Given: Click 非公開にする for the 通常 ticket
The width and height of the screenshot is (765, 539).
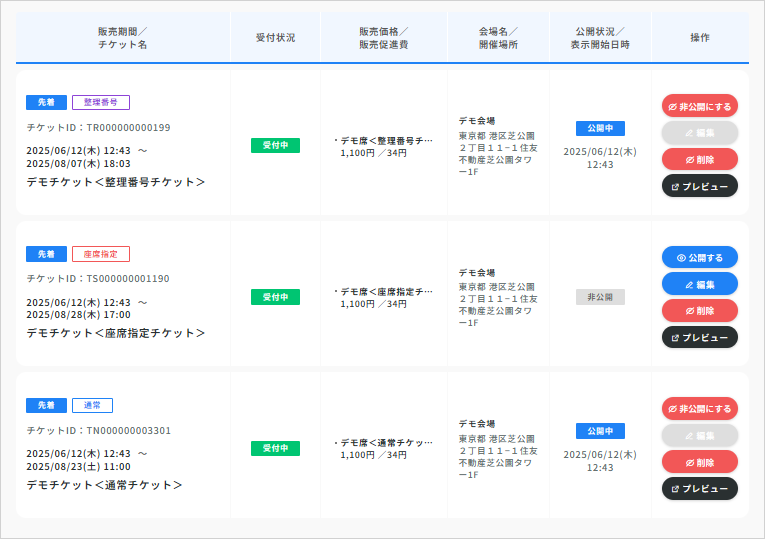Looking at the screenshot, I should (x=699, y=408).
